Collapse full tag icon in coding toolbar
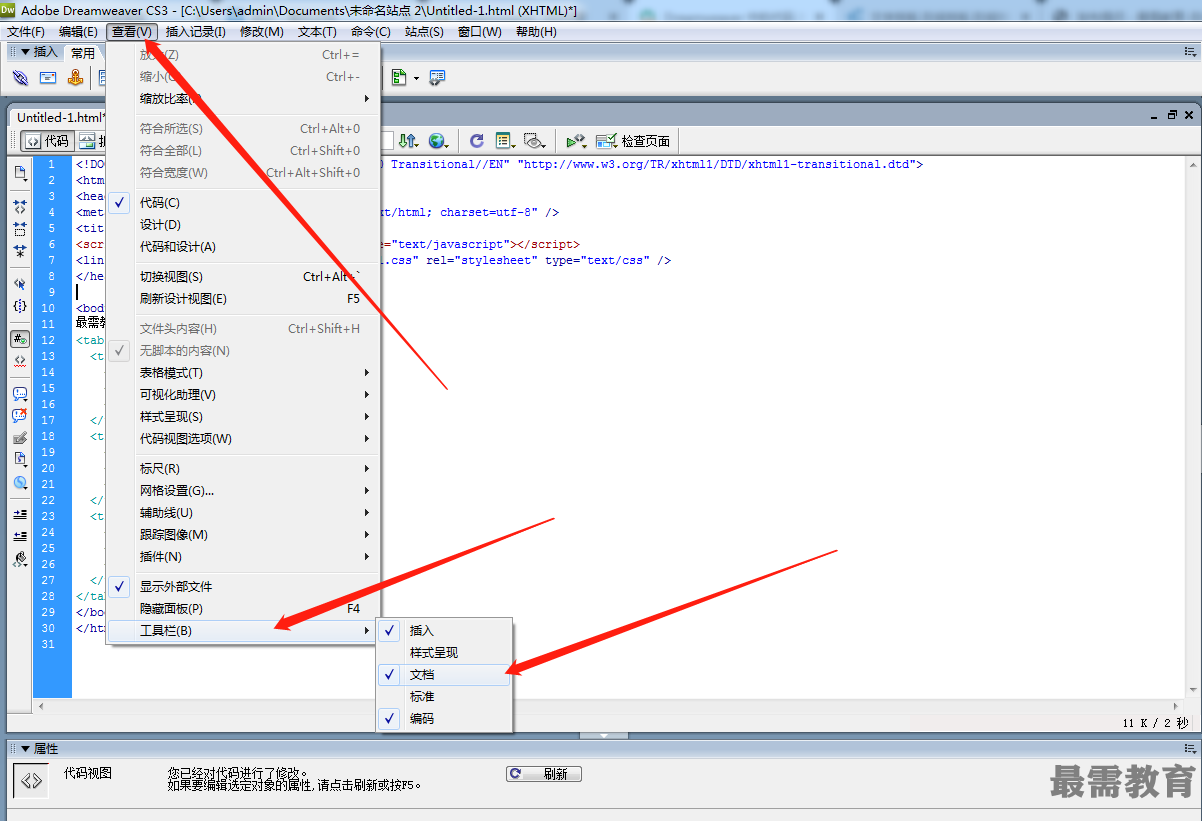1202x821 pixels. [x=20, y=206]
